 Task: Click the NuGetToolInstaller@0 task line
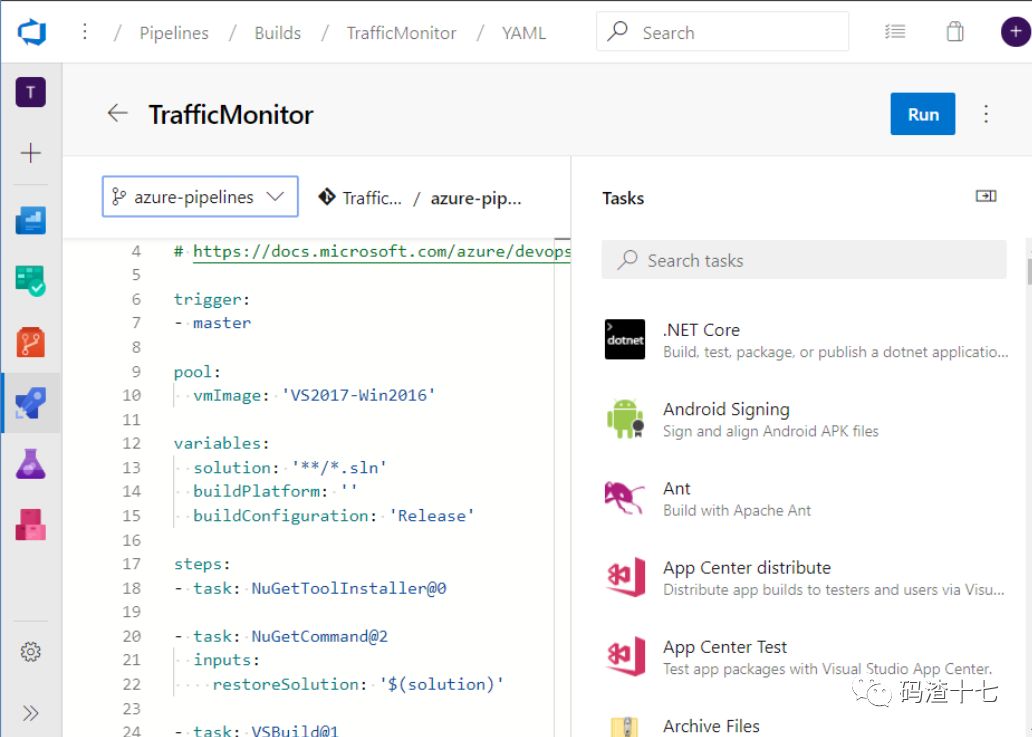point(310,588)
